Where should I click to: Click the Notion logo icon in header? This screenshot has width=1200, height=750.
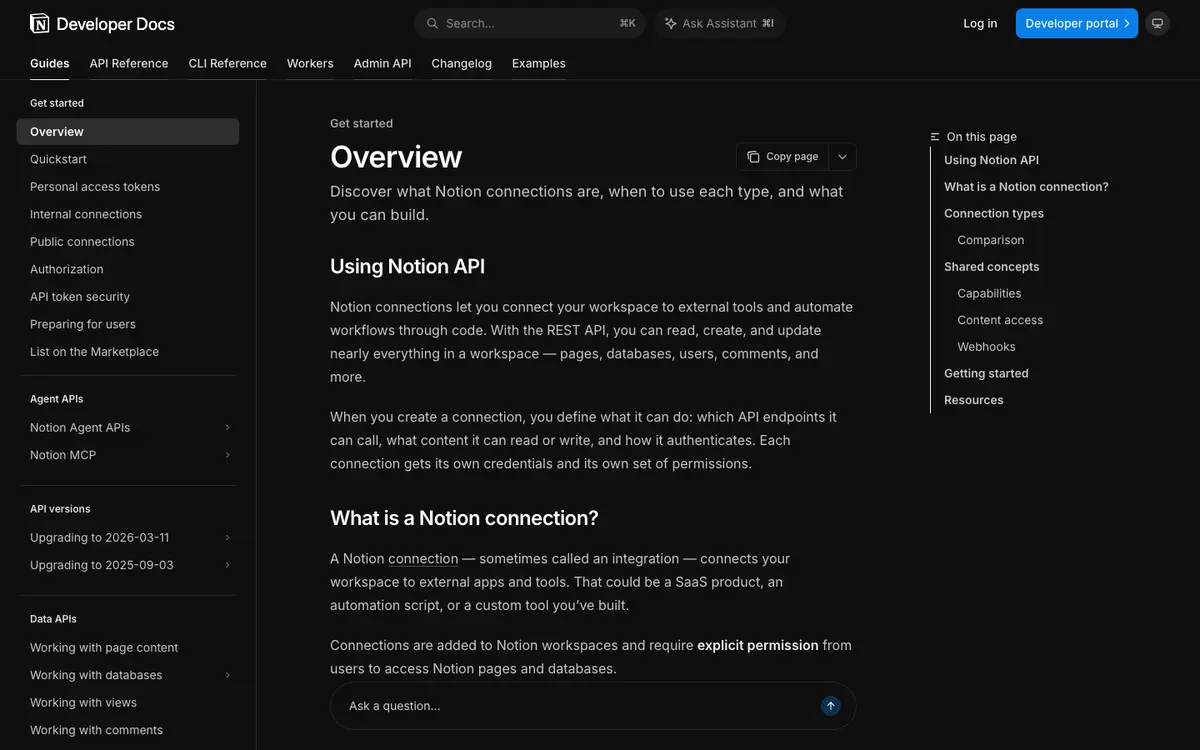(39, 23)
